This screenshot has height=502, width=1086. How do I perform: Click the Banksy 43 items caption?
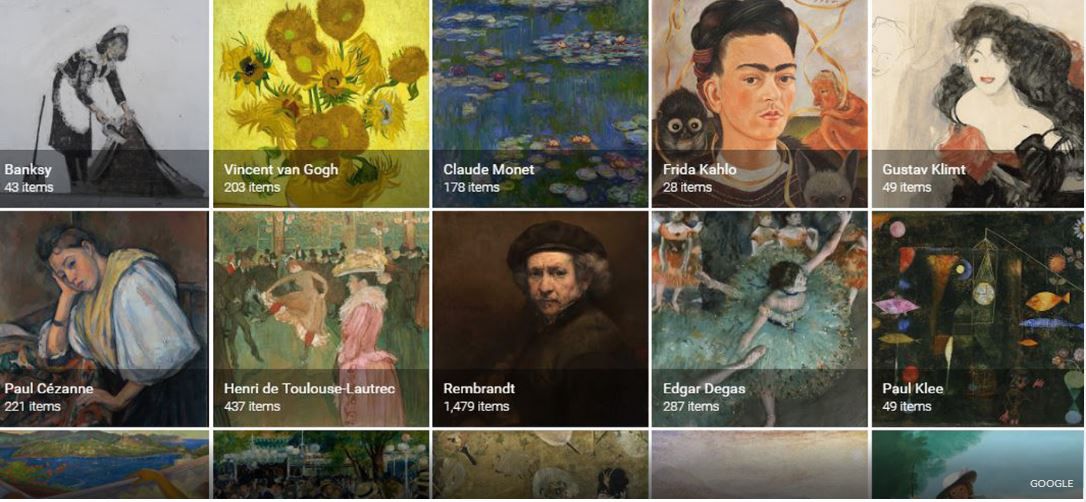pos(28,188)
